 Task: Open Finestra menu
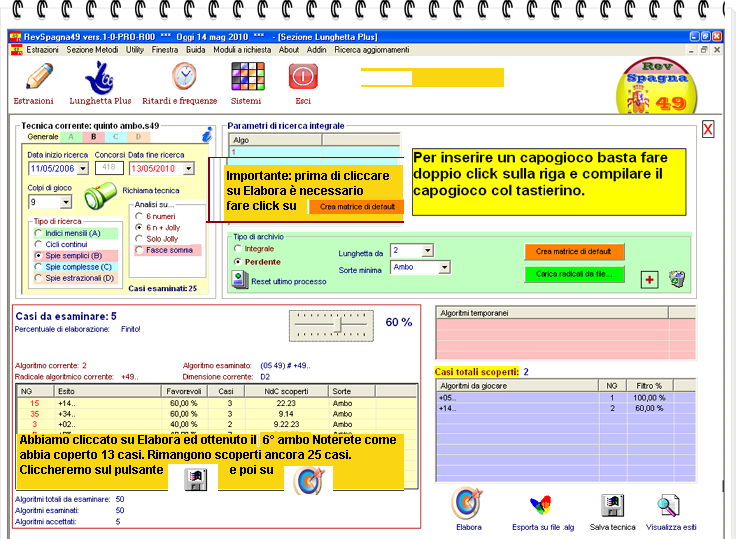[x=165, y=50]
